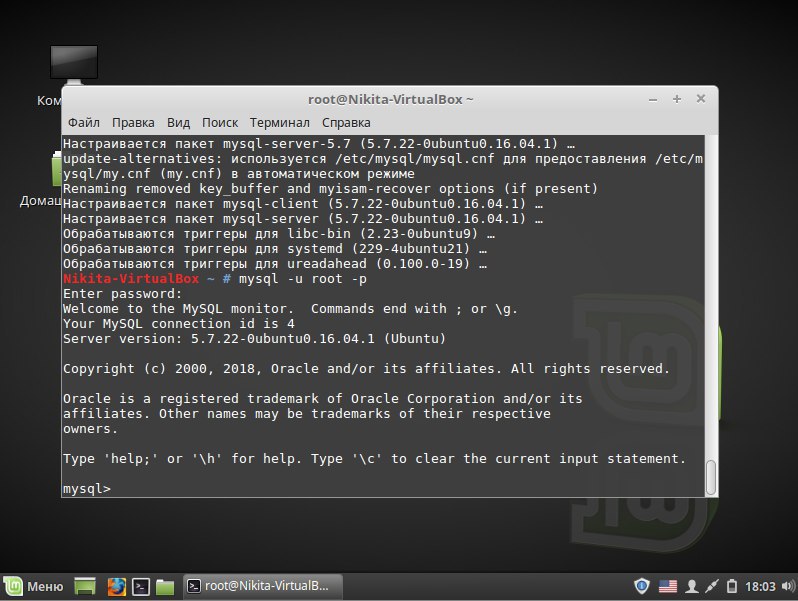798x601 pixels.
Task: Click the systemd (229-4ubuntu21) triggers line
Action: coord(275,249)
